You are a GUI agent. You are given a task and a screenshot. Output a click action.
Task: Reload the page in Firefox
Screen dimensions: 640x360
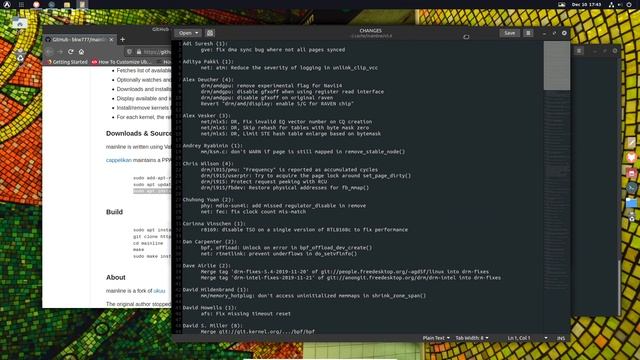click(71, 52)
